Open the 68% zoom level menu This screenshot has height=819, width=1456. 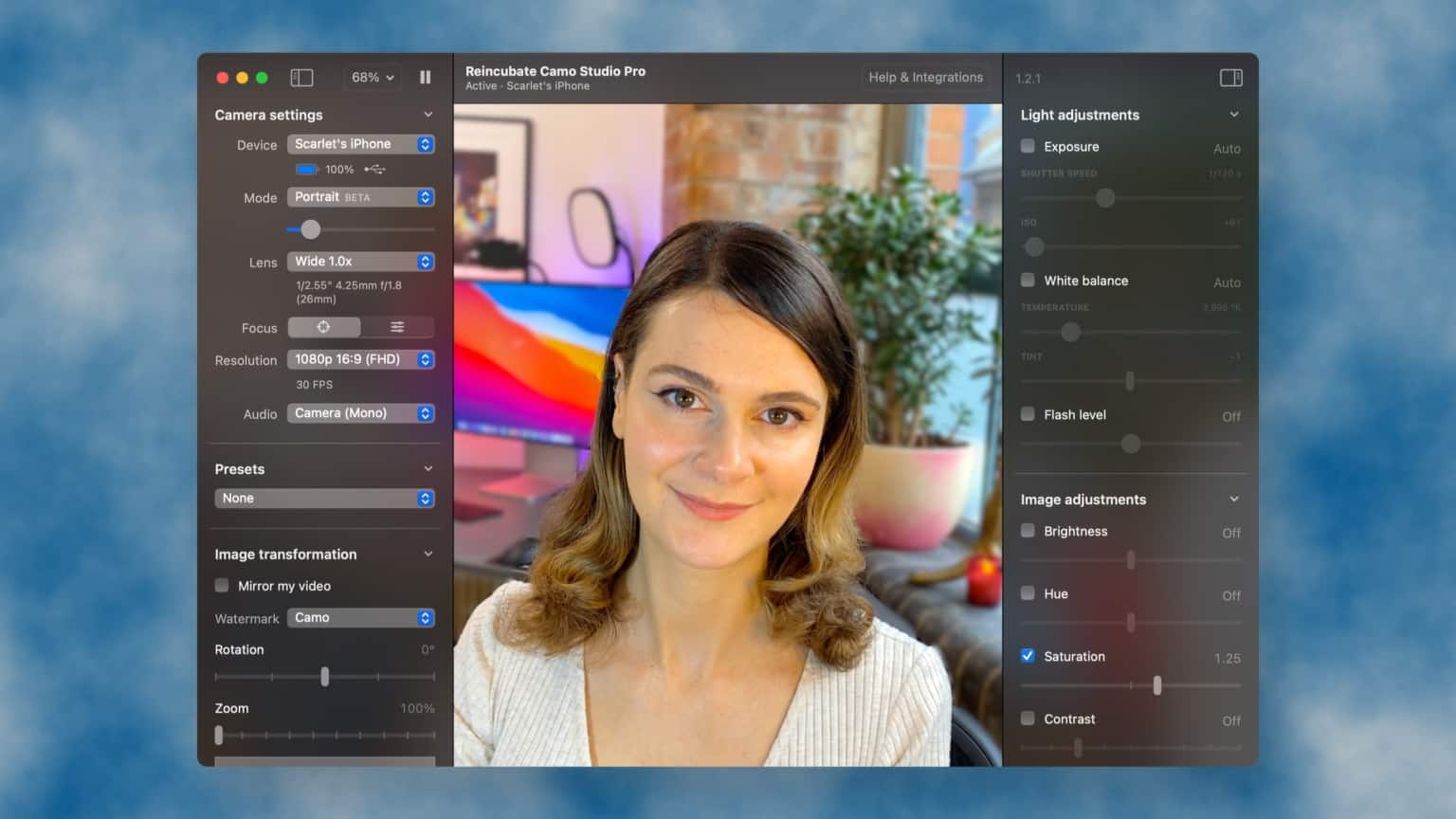point(372,78)
